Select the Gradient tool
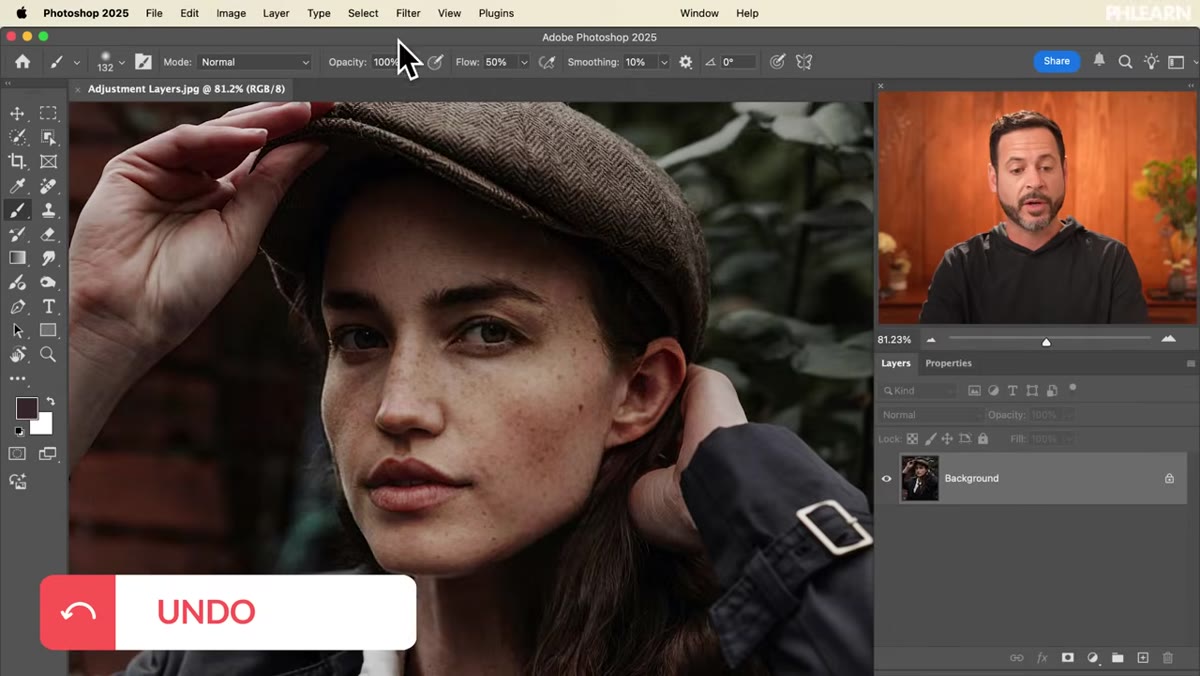Viewport: 1200px width, 676px height. [17, 258]
